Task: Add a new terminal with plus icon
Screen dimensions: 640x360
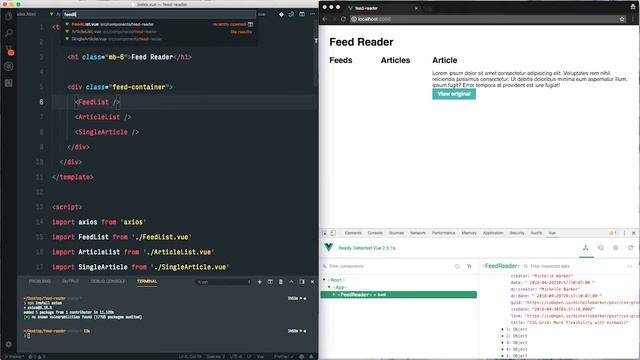Action: (x=260, y=282)
